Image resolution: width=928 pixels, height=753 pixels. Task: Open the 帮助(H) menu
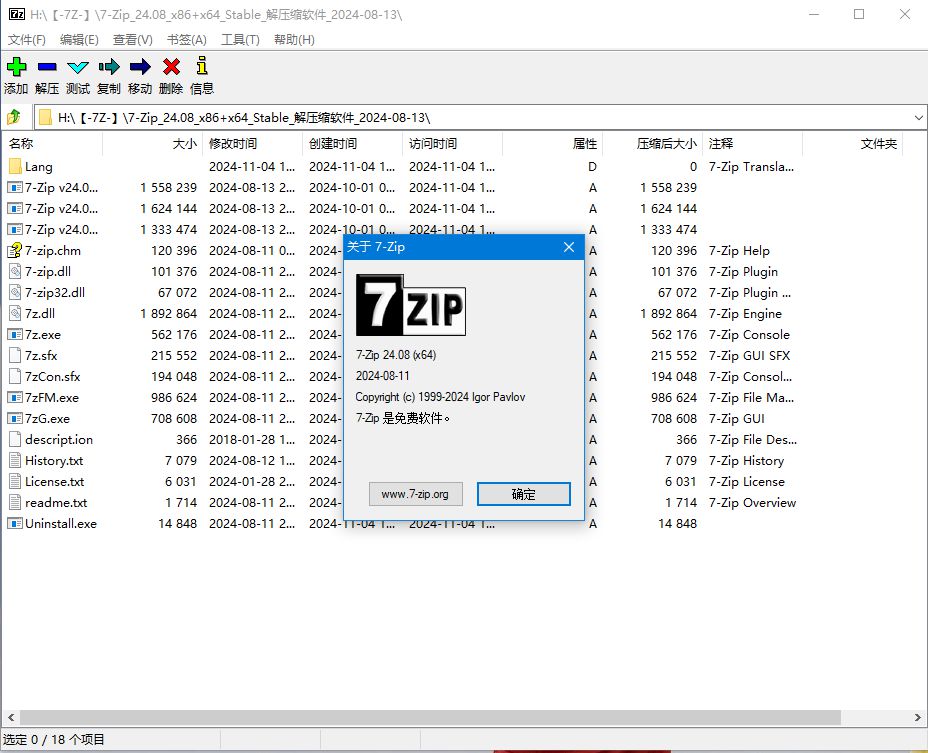pyautogui.click(x=294, y=40)
